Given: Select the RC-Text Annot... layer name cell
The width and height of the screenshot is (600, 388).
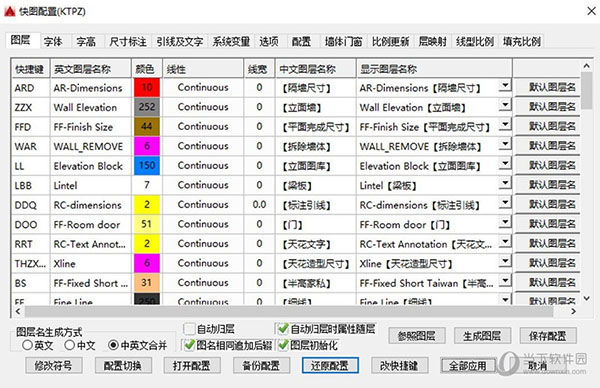Looking at the screenshot, I should tap(91, 244).
